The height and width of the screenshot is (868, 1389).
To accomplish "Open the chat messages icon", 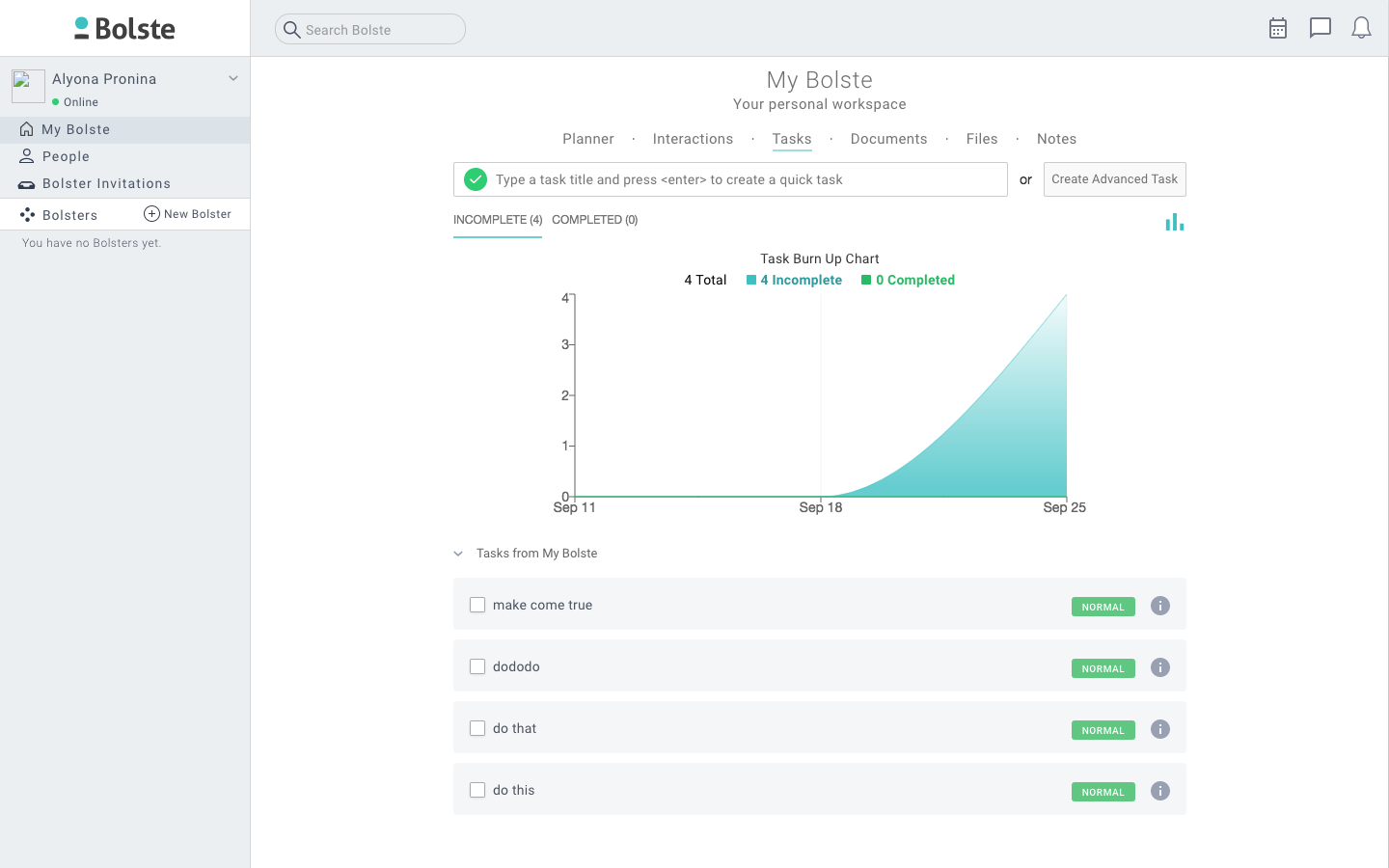I will pyautogui.click(x=1320, y=28).
